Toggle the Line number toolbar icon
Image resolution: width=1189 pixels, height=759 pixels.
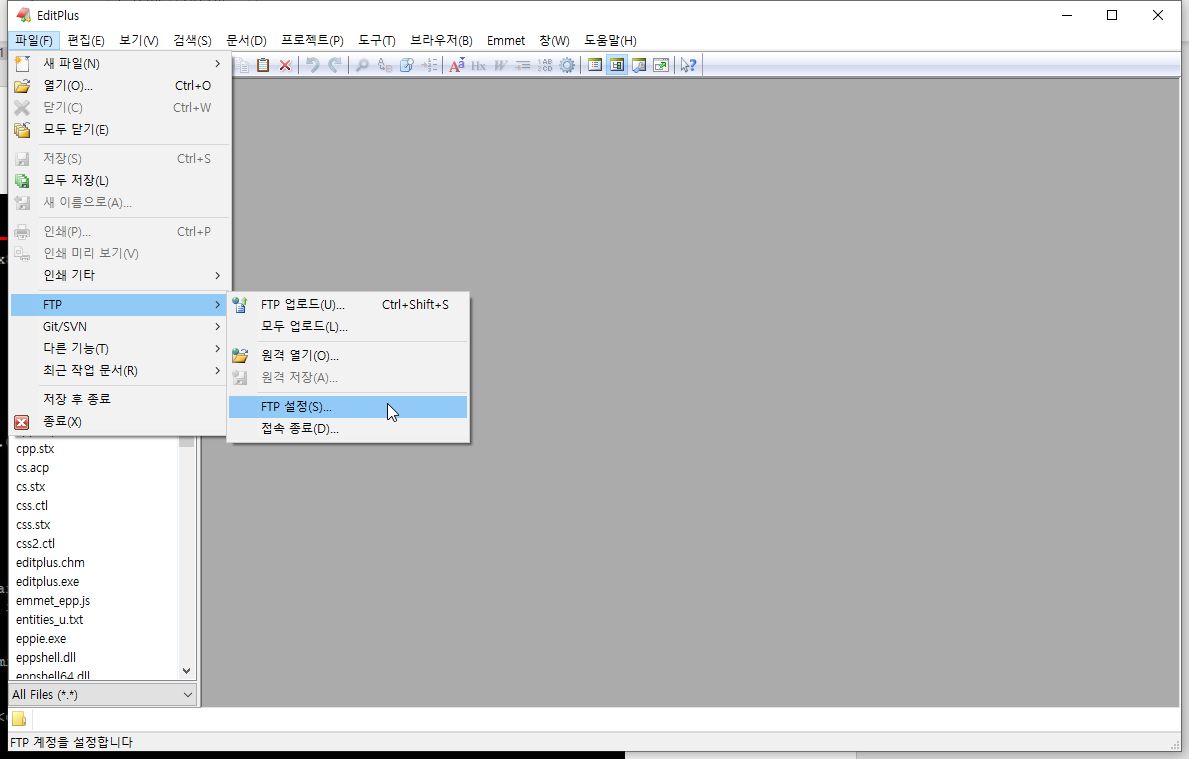(544, 65)
